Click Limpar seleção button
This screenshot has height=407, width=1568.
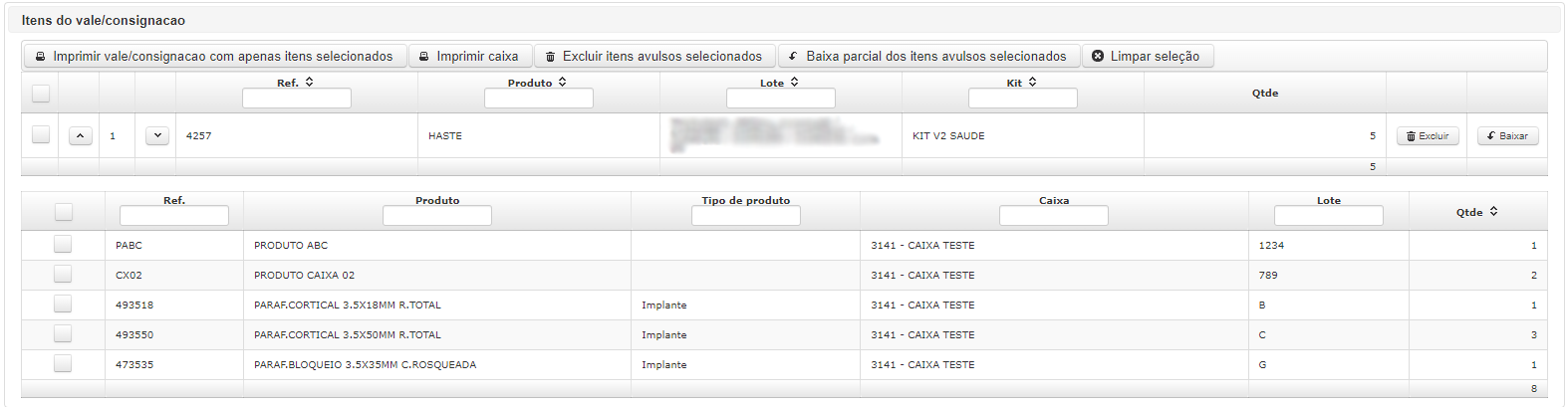1148,57
